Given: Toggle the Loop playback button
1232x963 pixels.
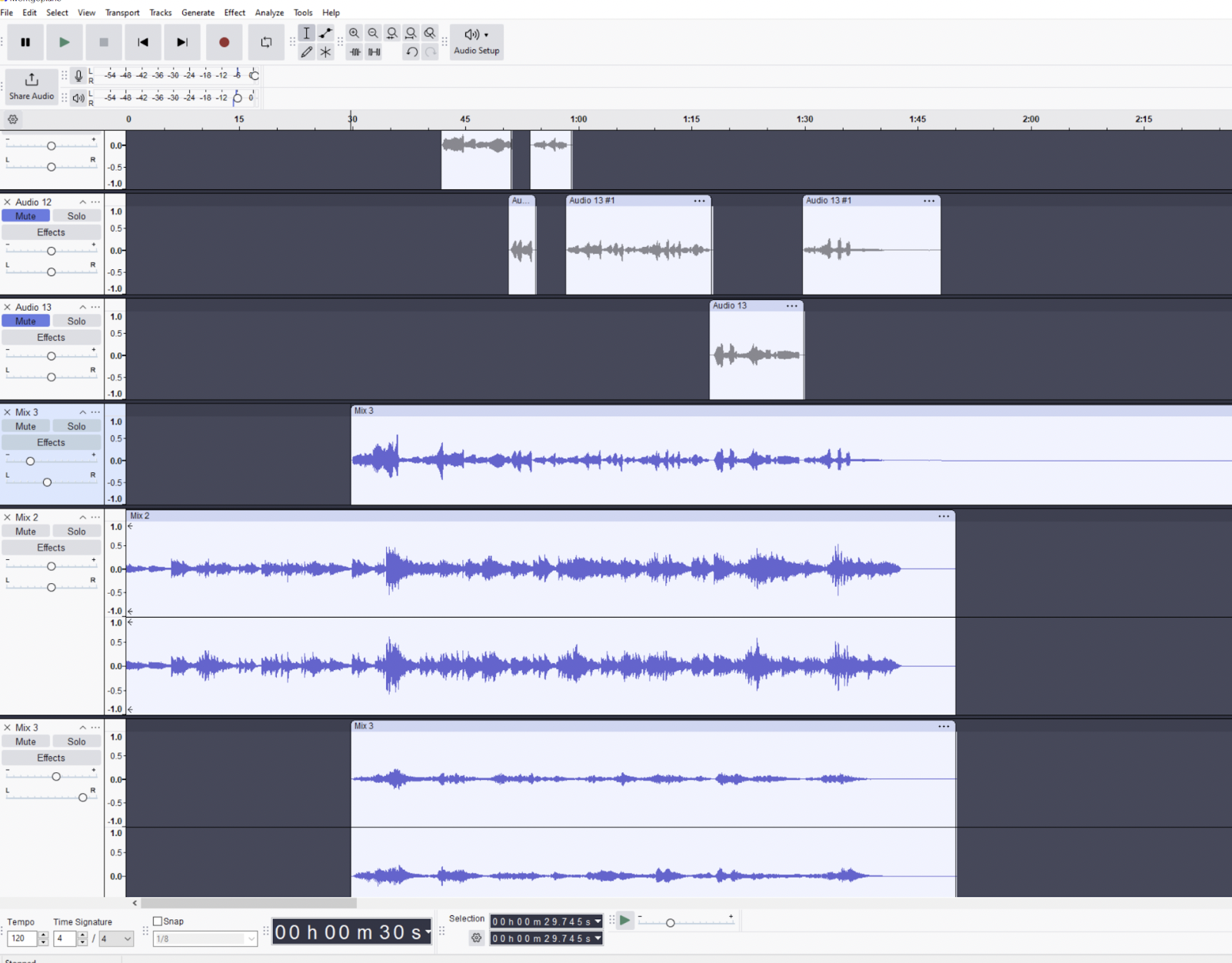Looking at the screenshot, I should [266, 42].
